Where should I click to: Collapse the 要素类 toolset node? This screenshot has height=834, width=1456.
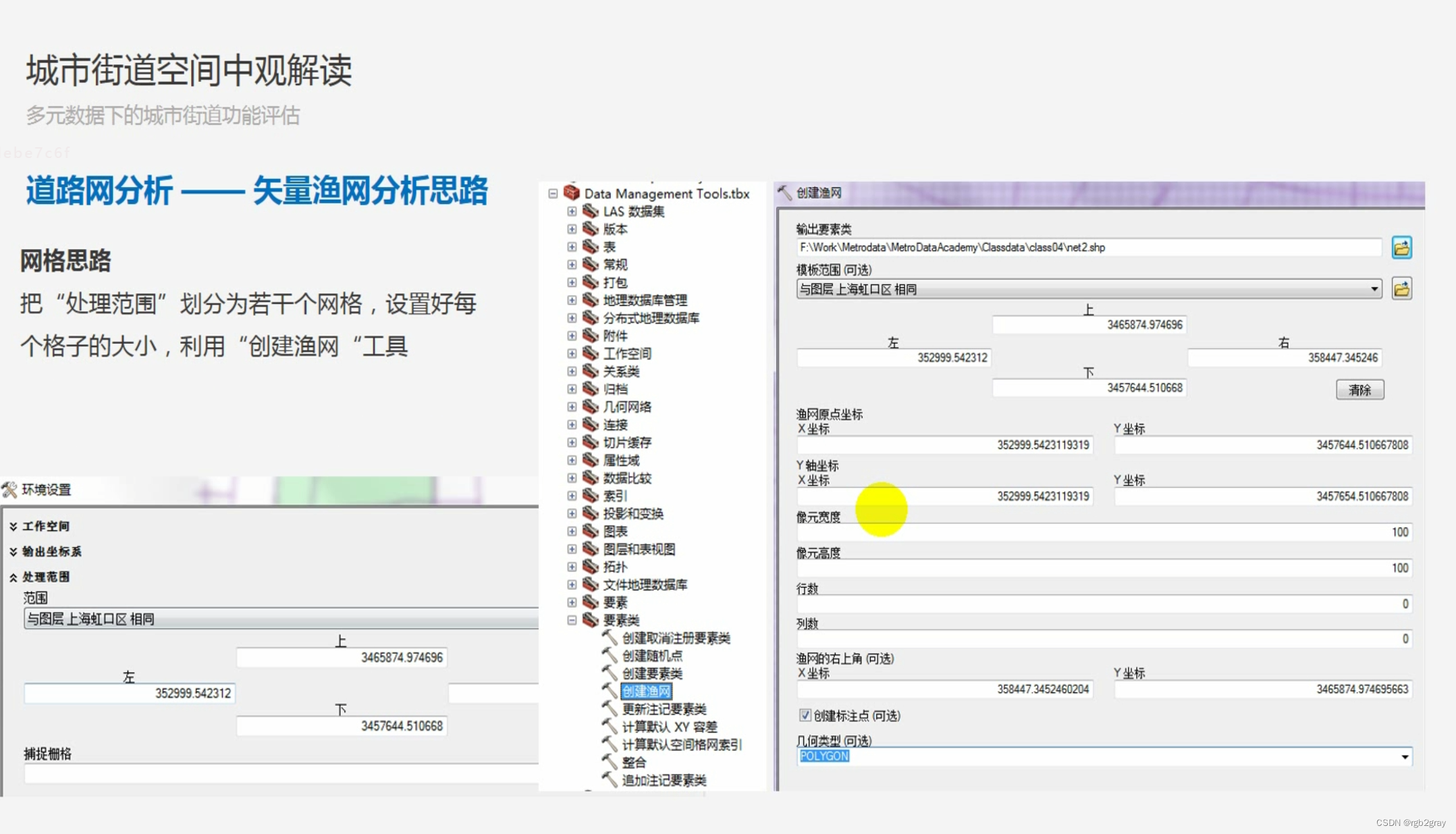click(x=572, y=620)
